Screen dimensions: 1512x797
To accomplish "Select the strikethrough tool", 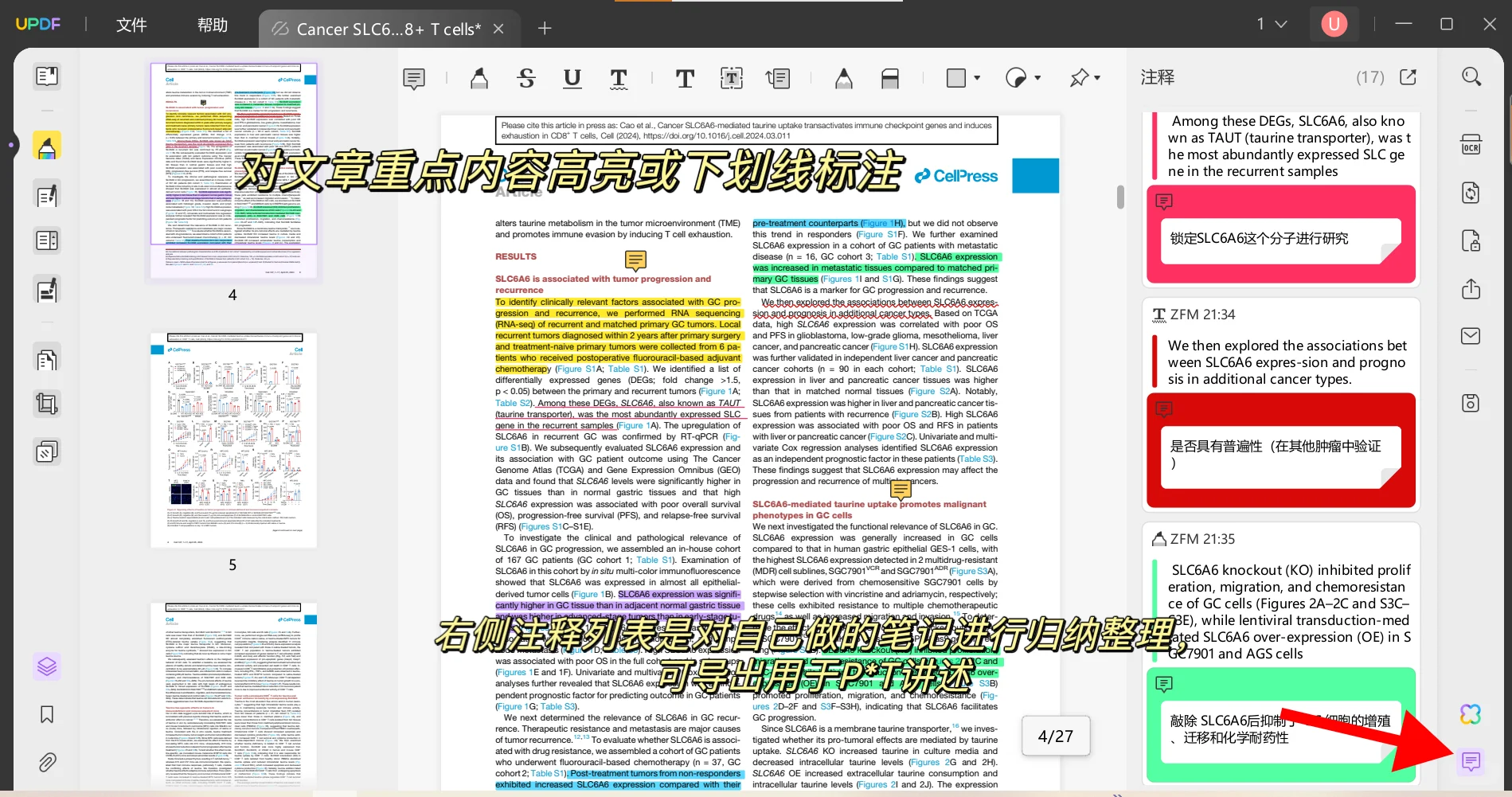I will point(526,78).
